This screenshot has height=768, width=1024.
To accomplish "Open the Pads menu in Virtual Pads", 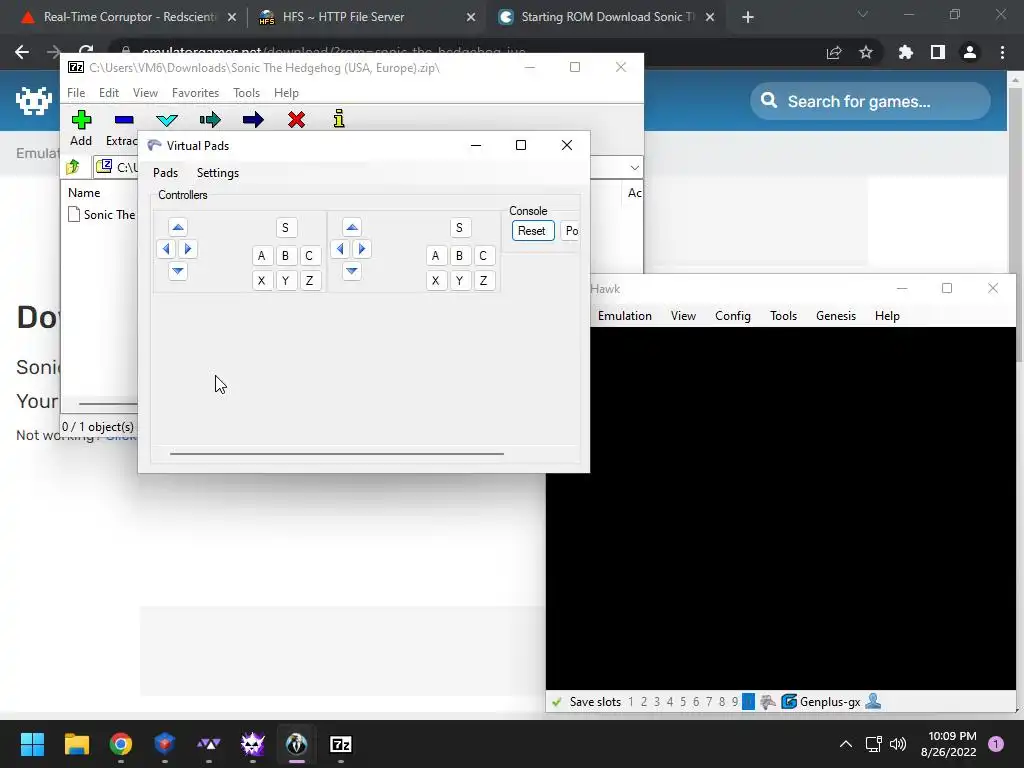I will (x=165, y=173).
